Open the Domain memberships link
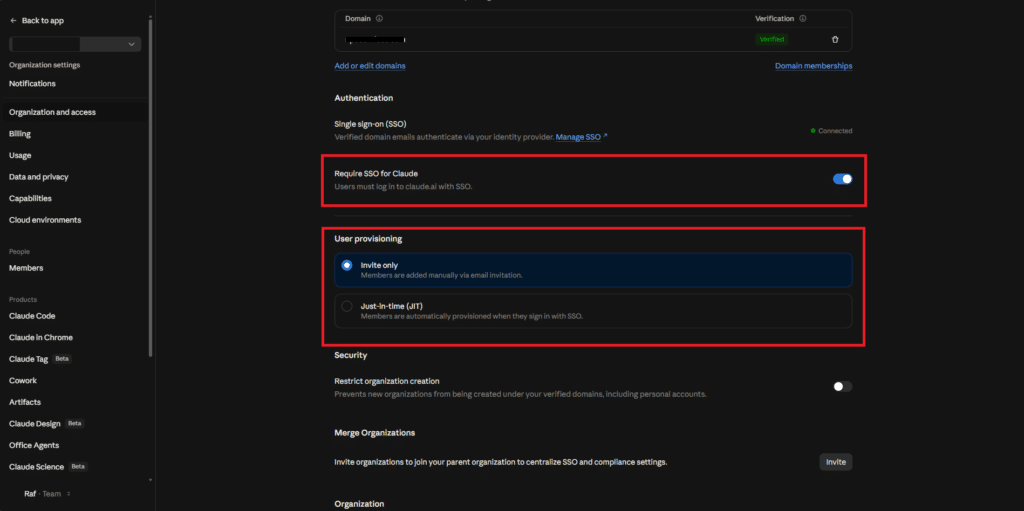This screenshot has height=511, width=1024. coord(813,66)
